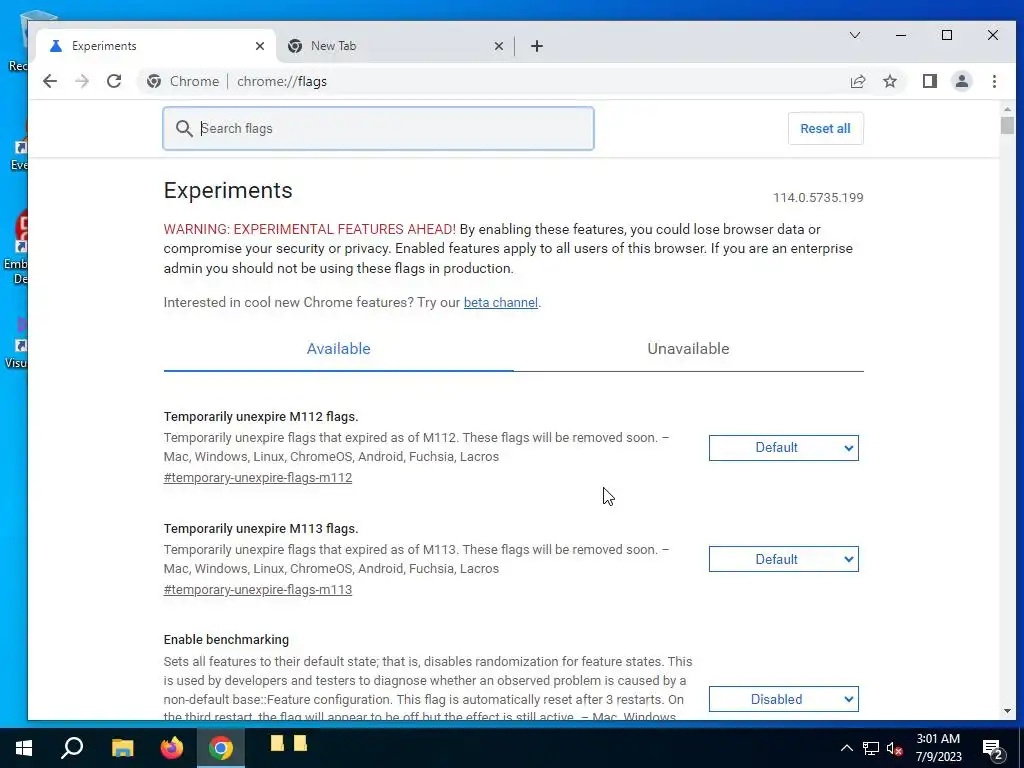Open M113 flags Default dropdown
Screen dimensions: 1024x768
[x=784, y=559]
